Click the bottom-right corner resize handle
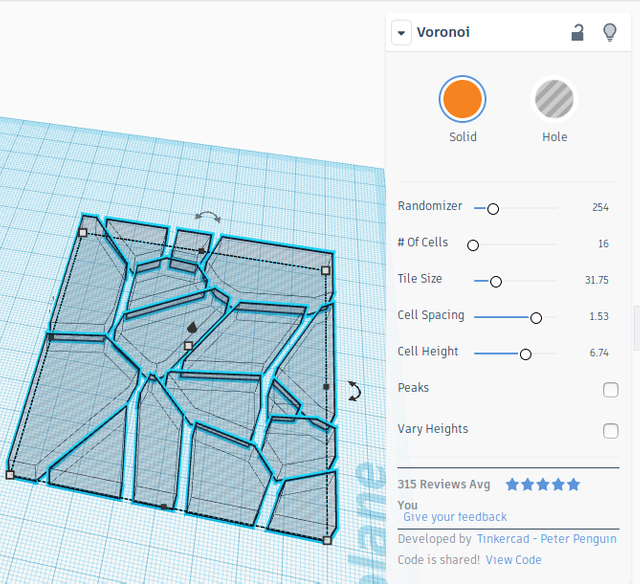This screenshot has width=640, height=584. coord(327,540)
